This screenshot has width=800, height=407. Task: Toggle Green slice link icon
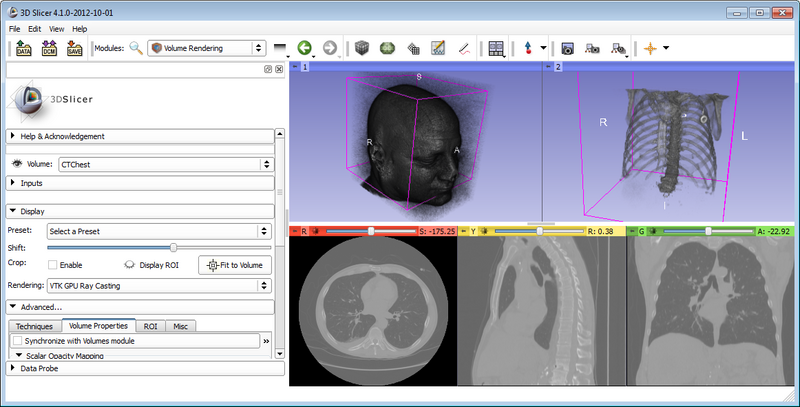tap(653, 231)
